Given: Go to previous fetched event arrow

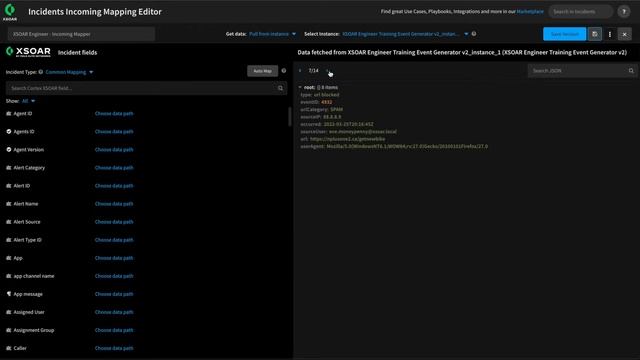Looking at the screenshot, I should pos(300,71).
